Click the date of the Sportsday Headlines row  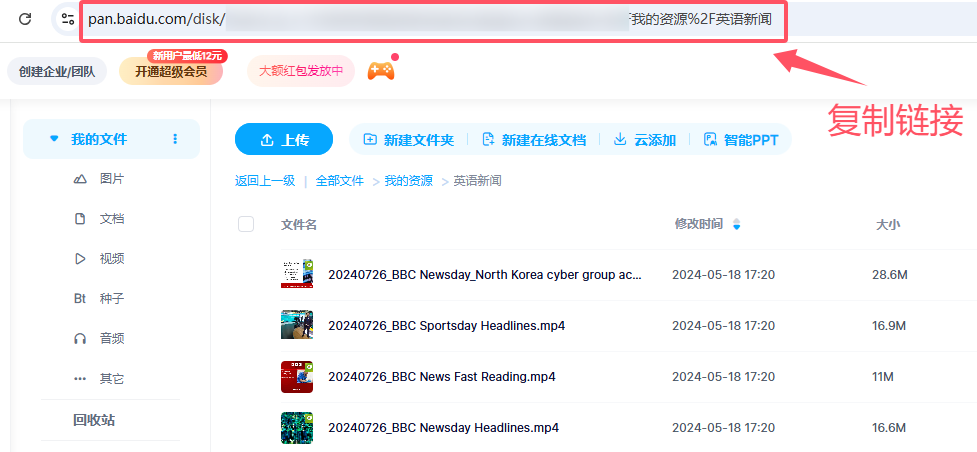point(723,325)
